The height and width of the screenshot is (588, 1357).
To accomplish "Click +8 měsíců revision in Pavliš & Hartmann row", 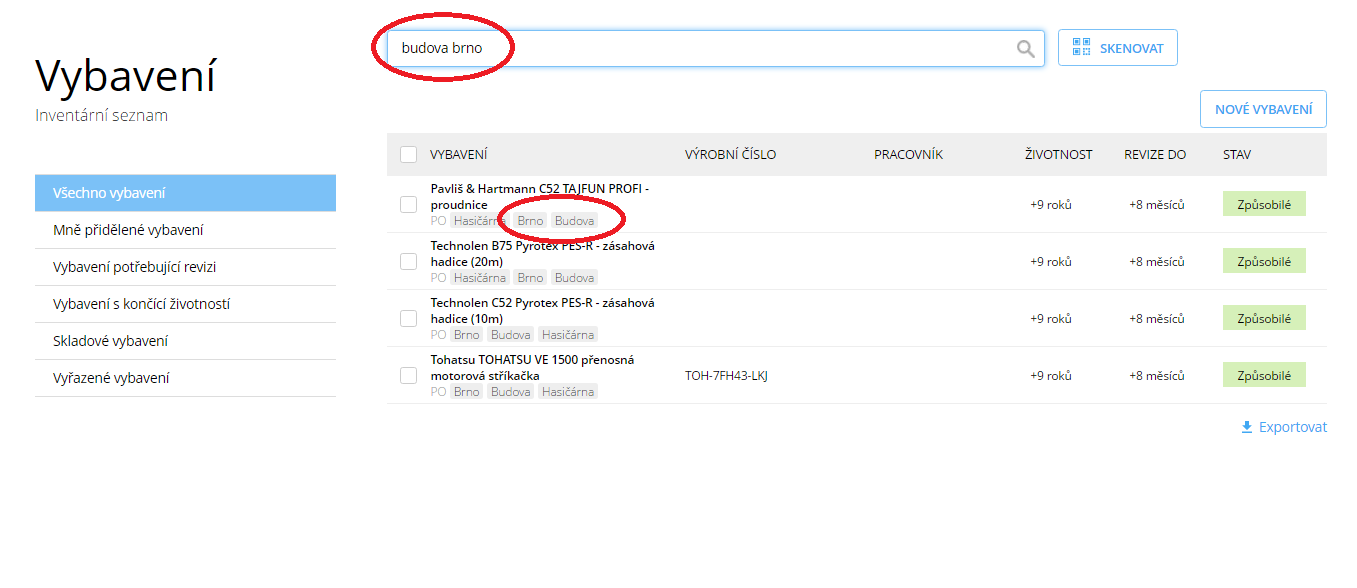I will click(1157, 205).
